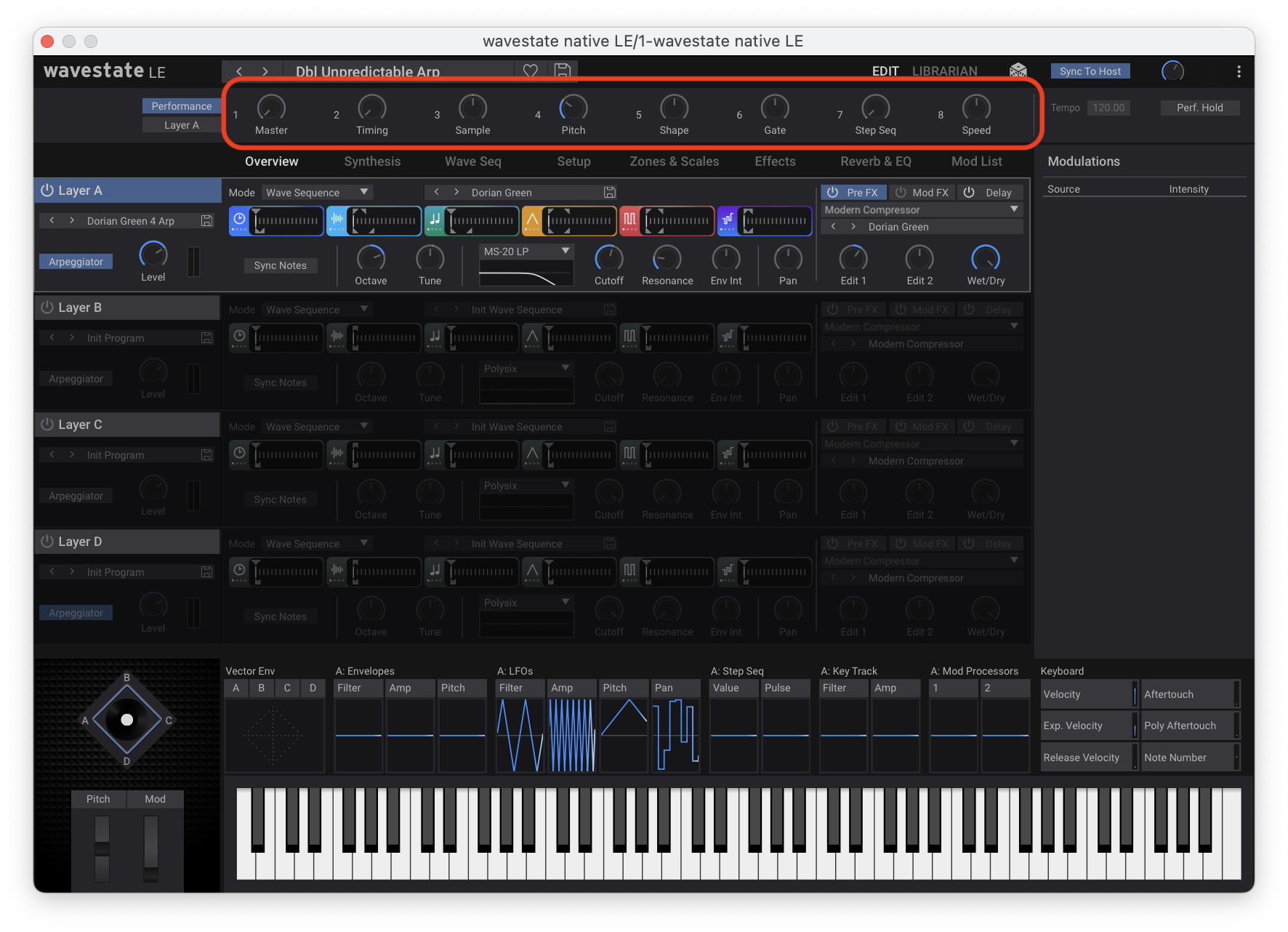
Task: Click the favorite heart icon
Action: [x=531, y=71]
